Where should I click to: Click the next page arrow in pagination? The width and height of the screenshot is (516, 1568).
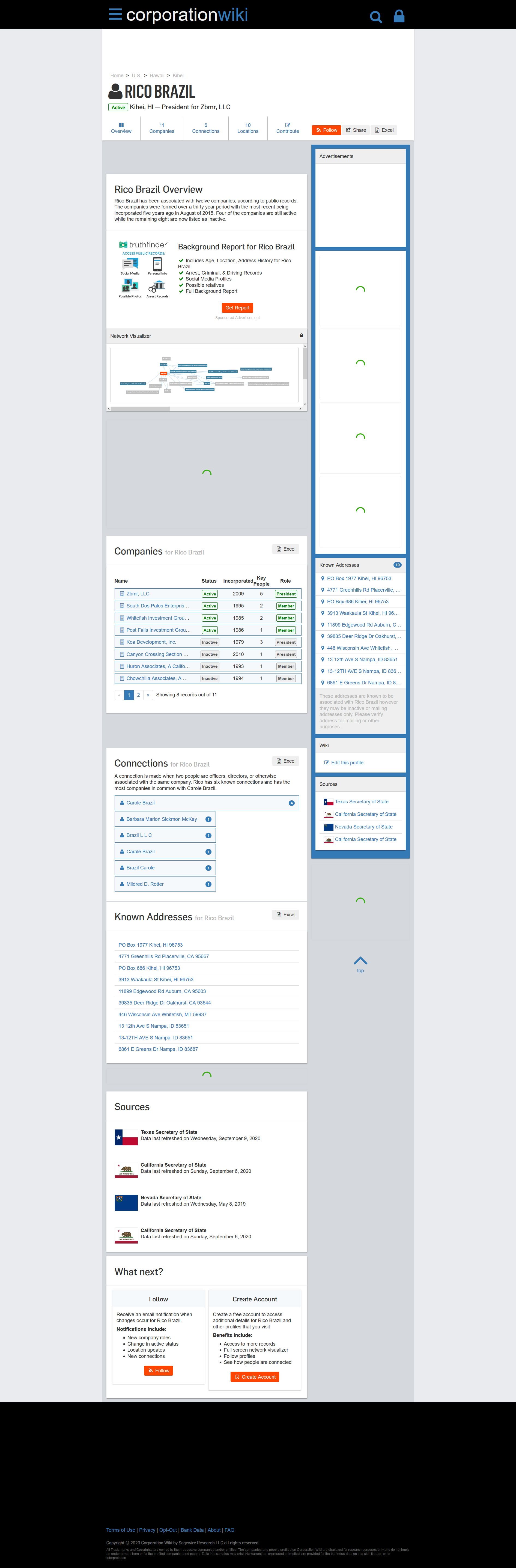click(x=148, y=695)
